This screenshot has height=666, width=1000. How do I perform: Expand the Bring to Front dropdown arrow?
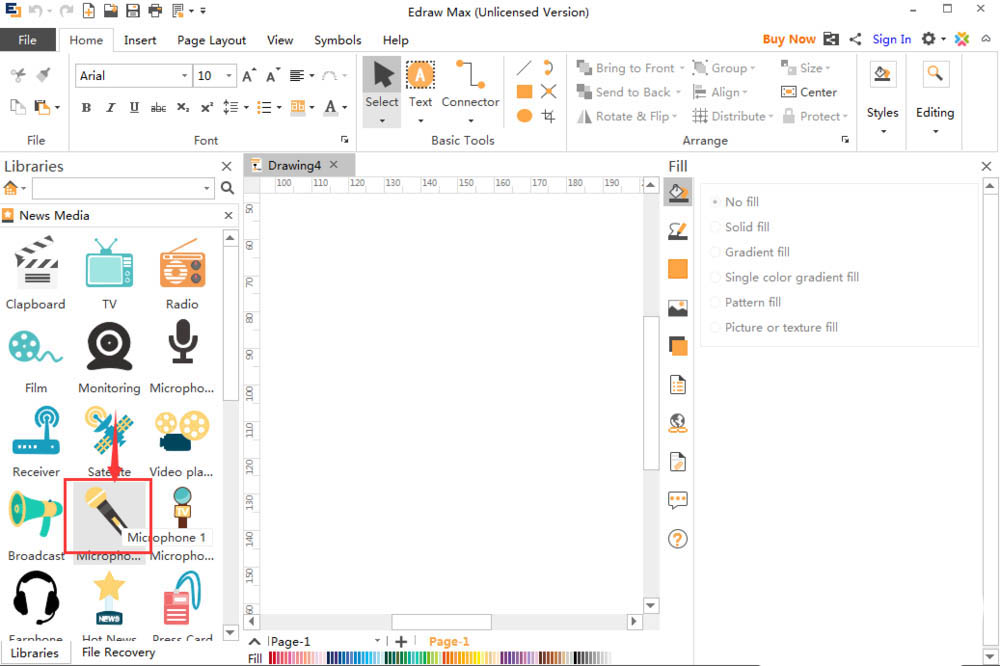[x=682, y=68]
